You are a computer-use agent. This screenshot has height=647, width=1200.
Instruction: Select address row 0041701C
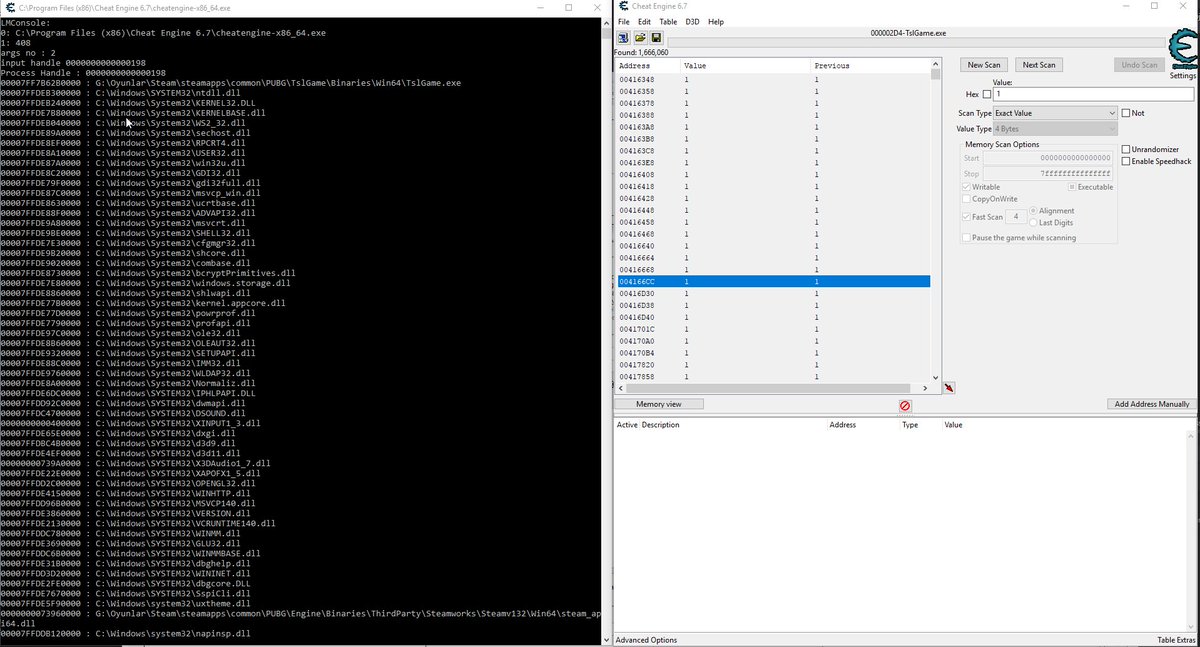coord(772,329)
